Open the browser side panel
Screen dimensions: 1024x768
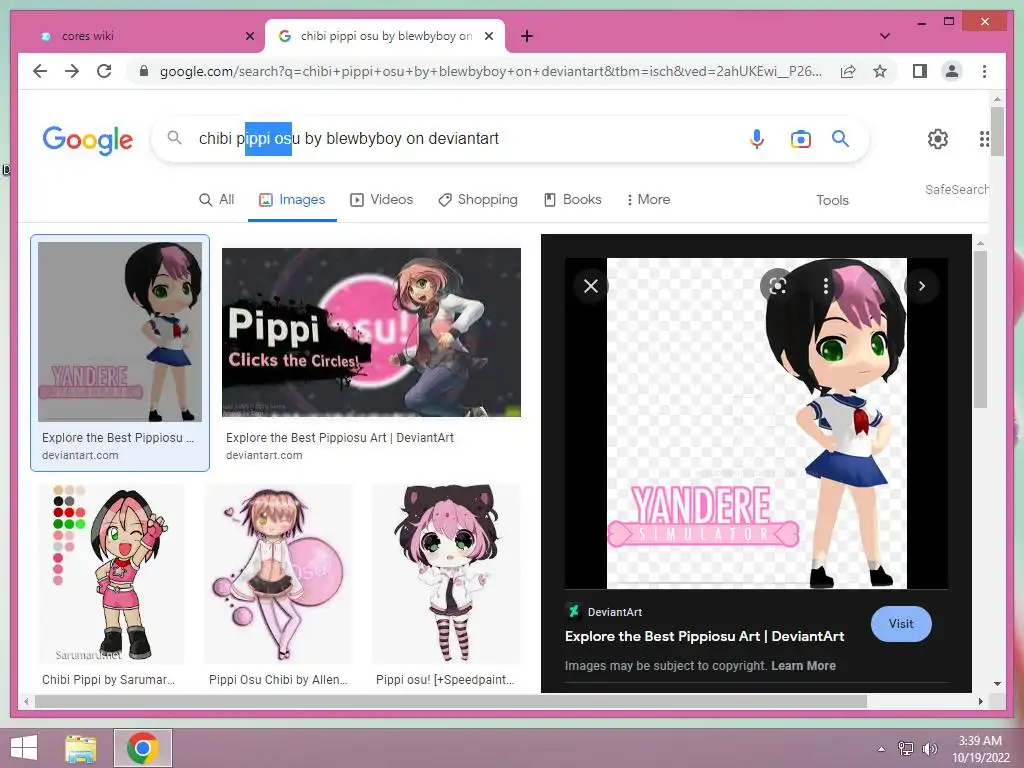tap(920, 71)
